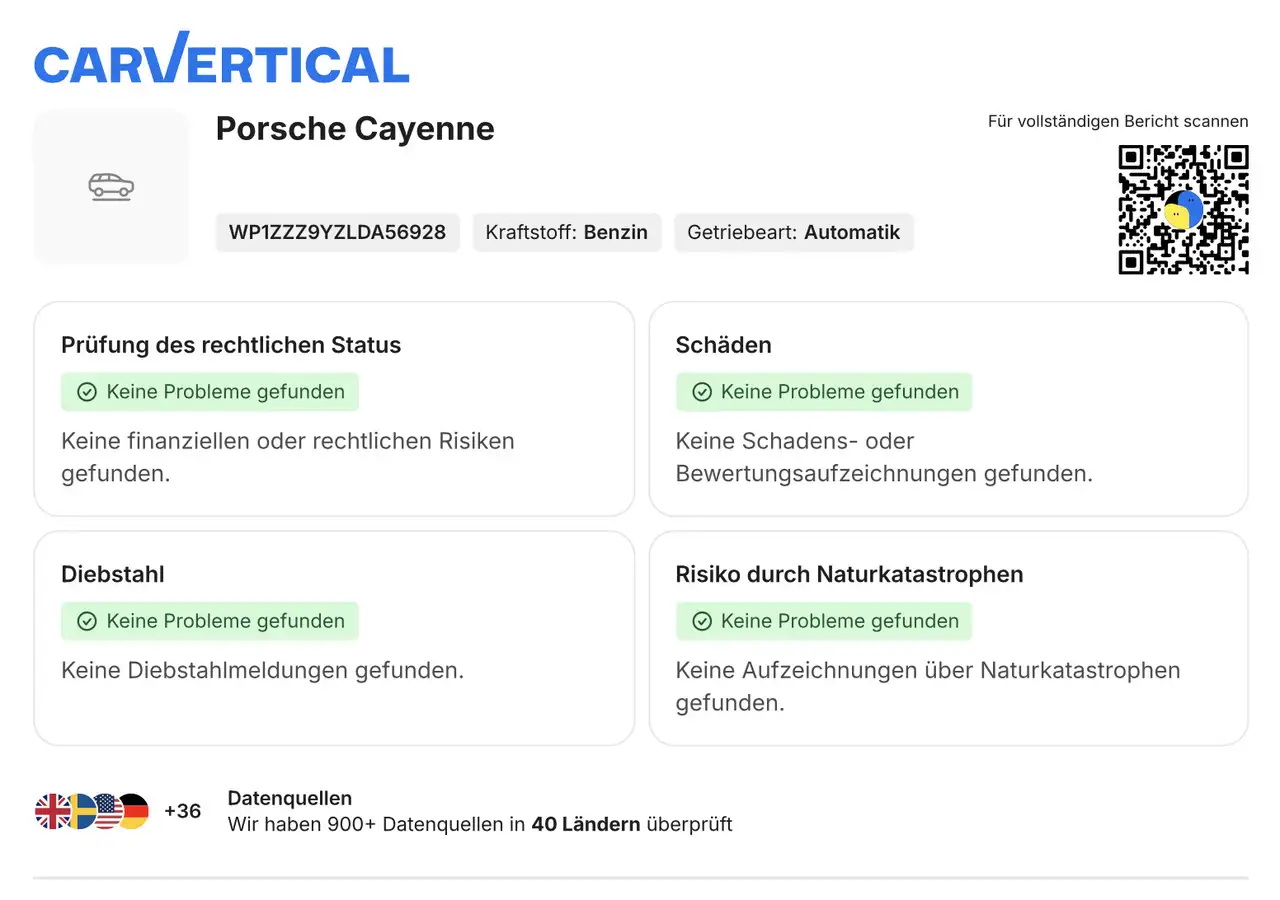Click the Sweden flag icon
The image size is (1280, 900).
tap(80, 811)
